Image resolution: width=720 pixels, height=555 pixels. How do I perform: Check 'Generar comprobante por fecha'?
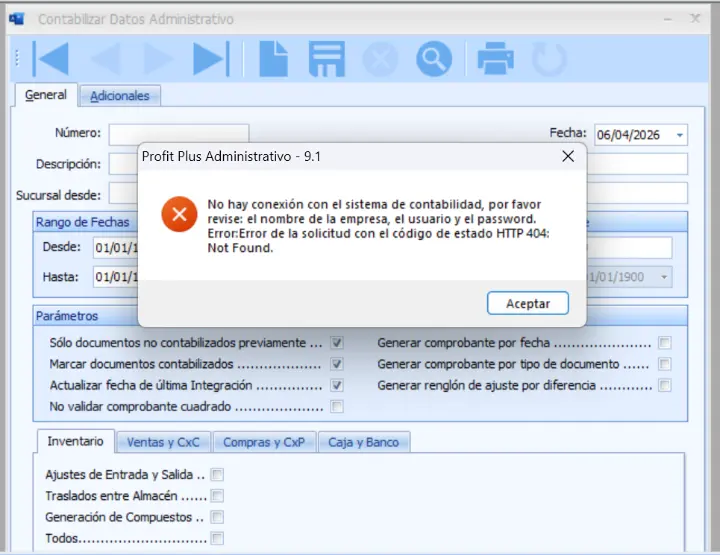[664, 342]
